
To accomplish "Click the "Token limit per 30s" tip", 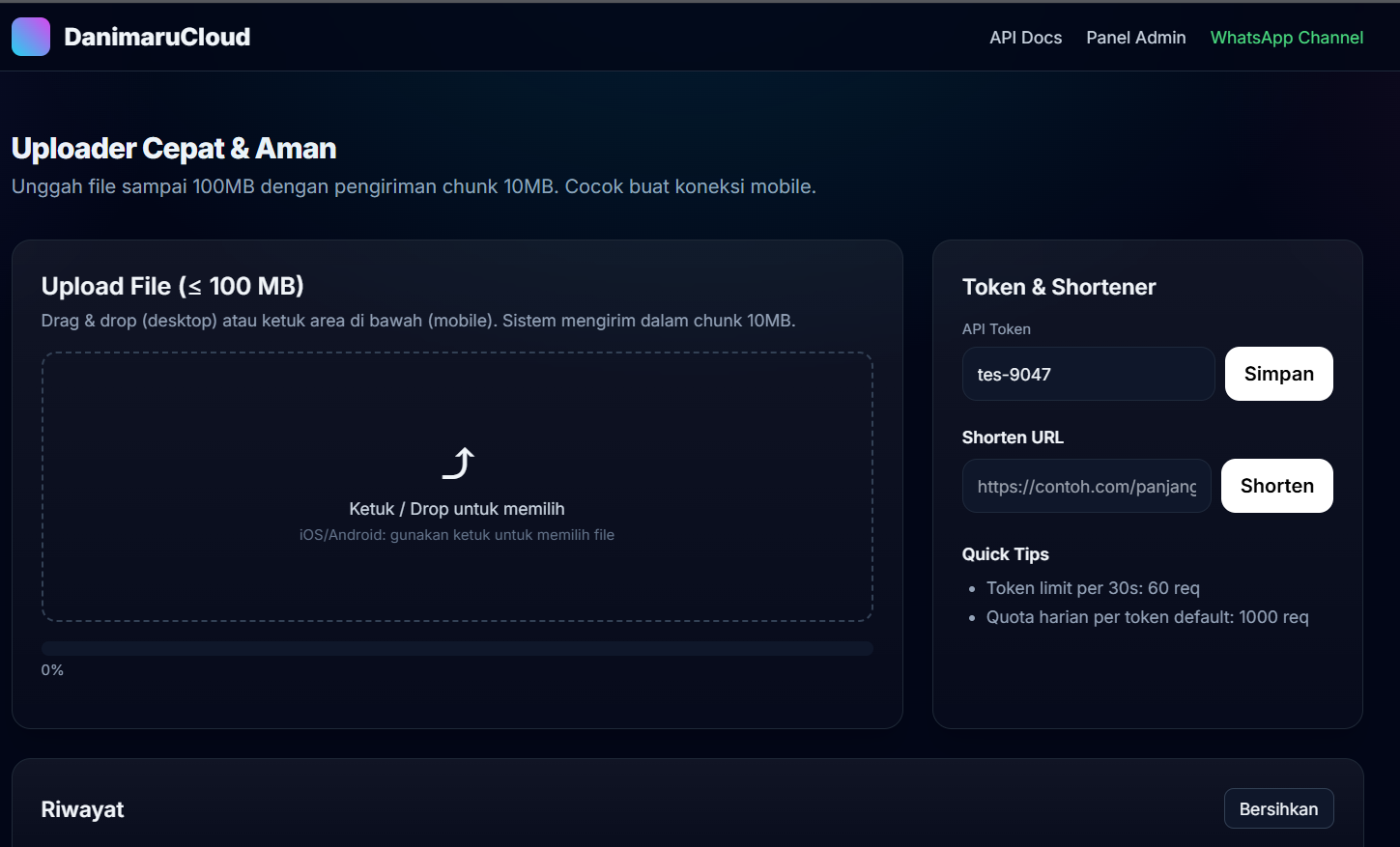I will pos(1093,588).
